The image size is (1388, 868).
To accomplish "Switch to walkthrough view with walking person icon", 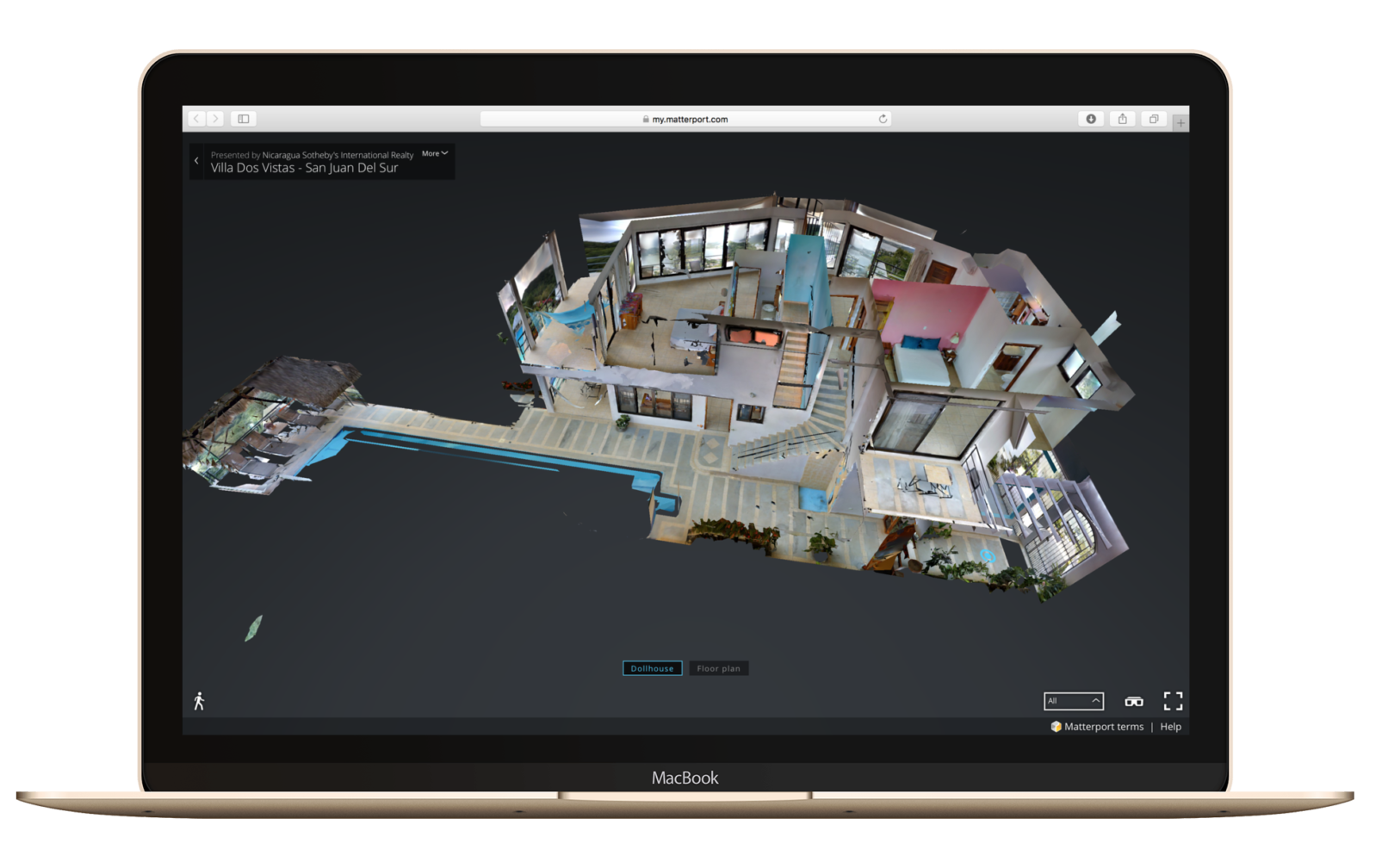I will (199, 701).
